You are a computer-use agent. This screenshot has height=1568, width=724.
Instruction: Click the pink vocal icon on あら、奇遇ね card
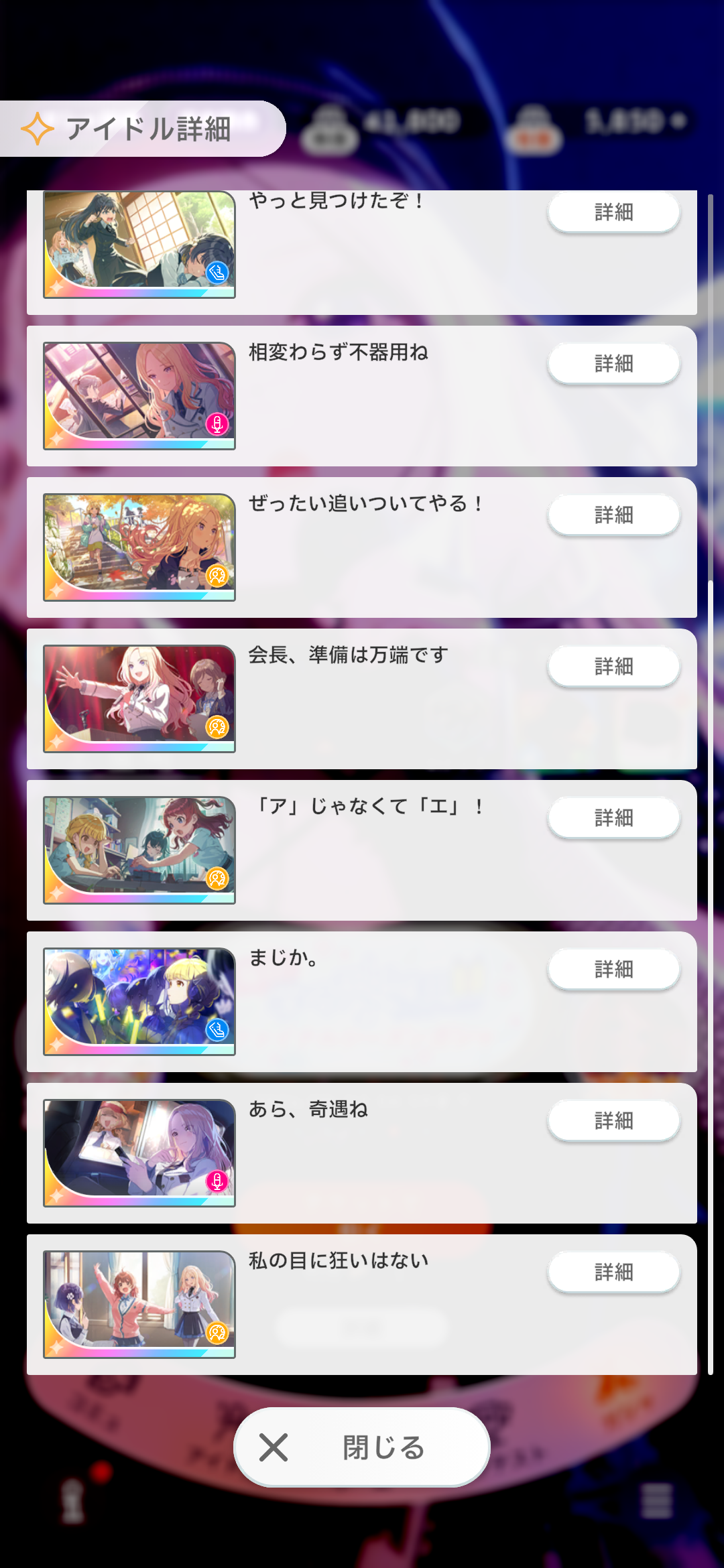coord(217,1181)
